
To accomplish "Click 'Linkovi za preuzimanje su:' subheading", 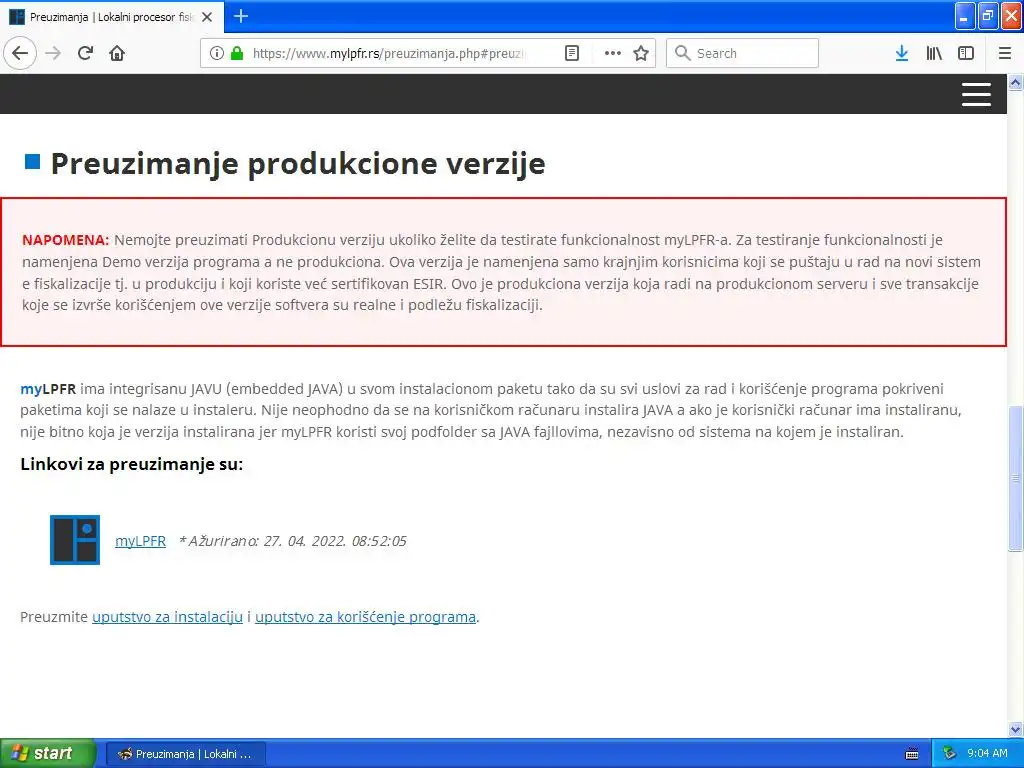I will click(131, 464).
